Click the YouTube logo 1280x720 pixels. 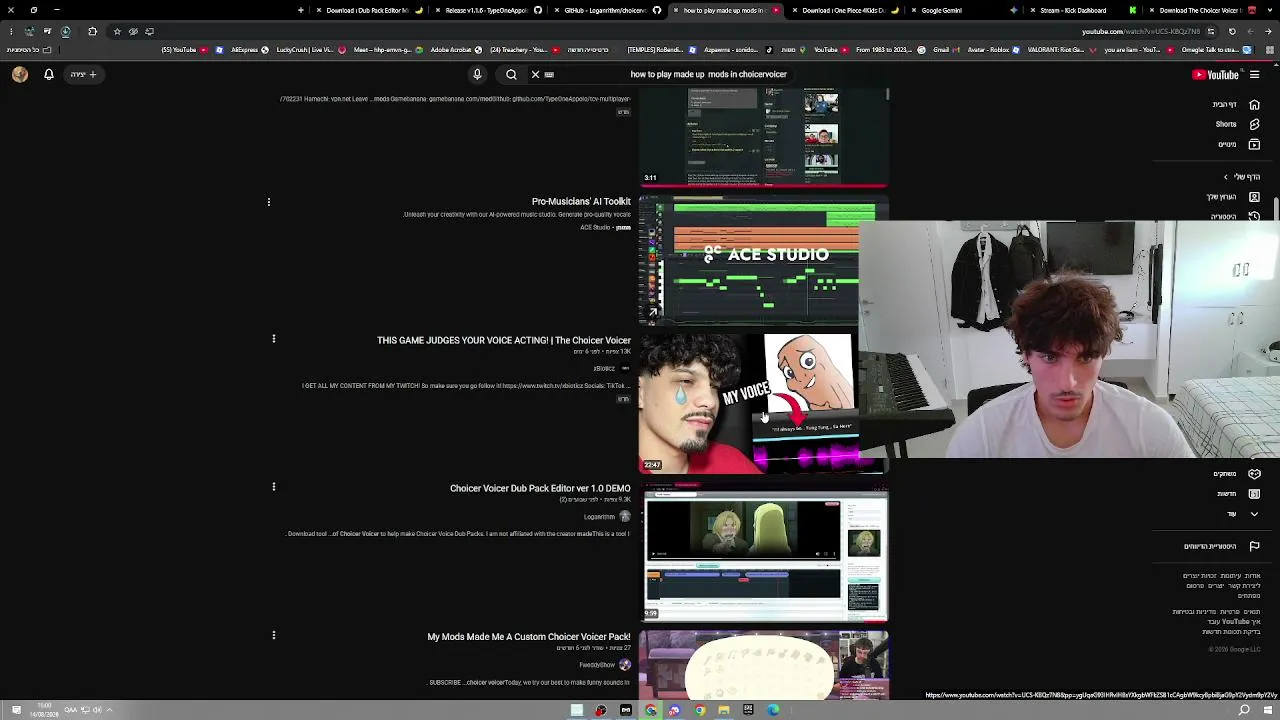(1215, 74)
